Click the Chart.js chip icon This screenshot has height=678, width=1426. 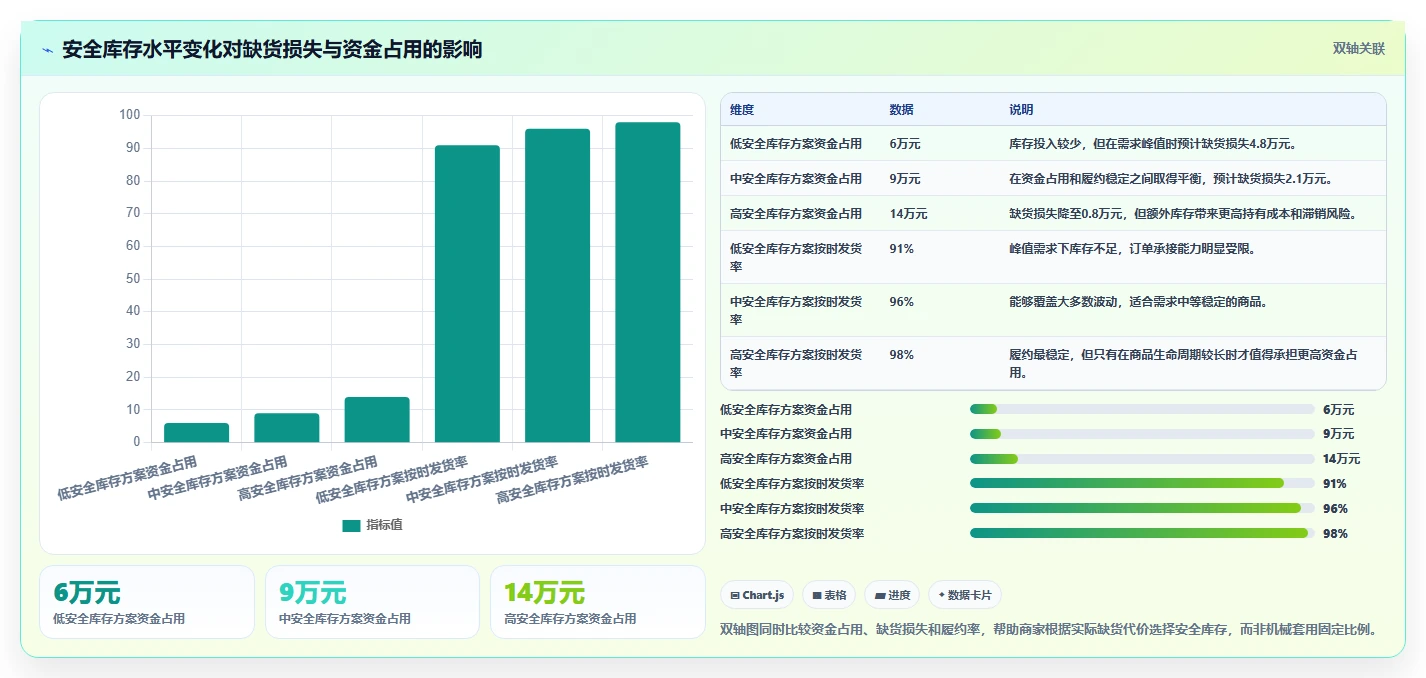(735, 595)
